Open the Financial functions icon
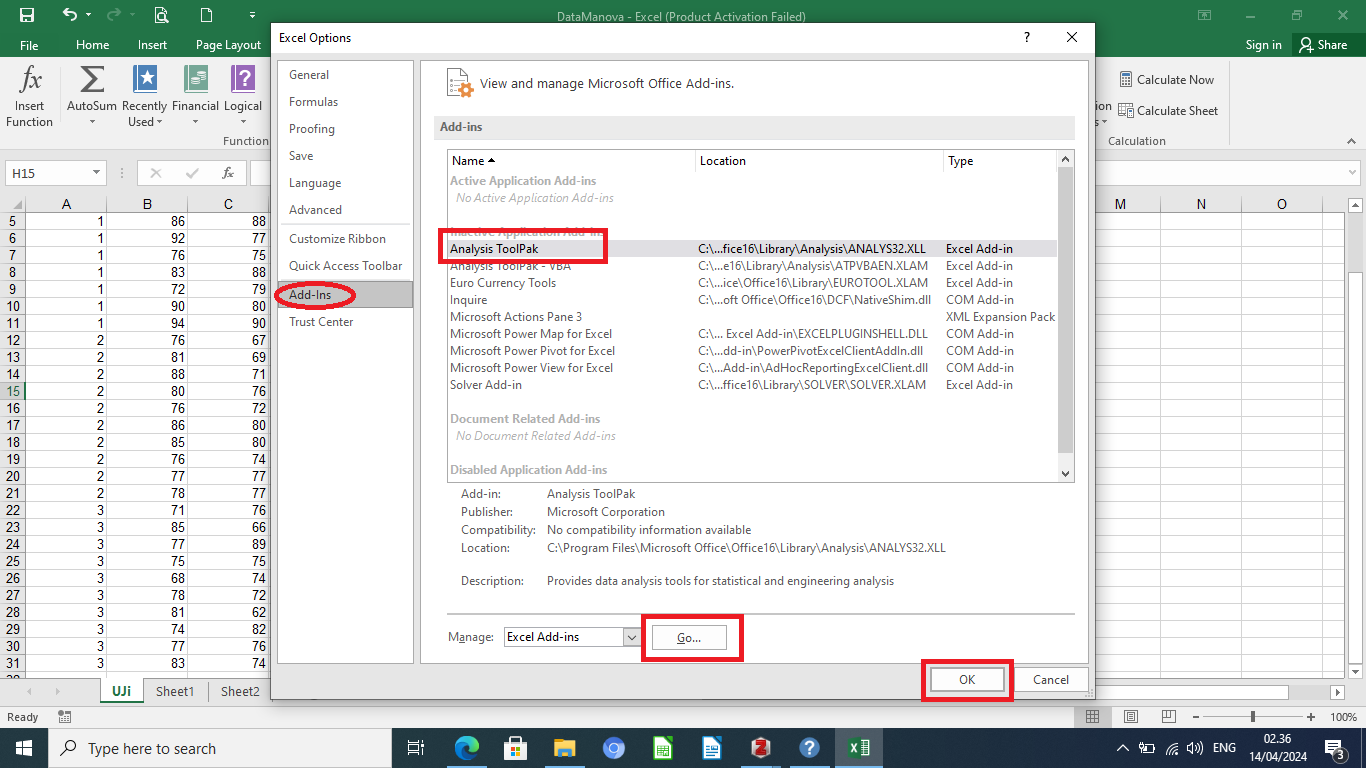This screenshot has width=1366, height=768. [195, 80]
